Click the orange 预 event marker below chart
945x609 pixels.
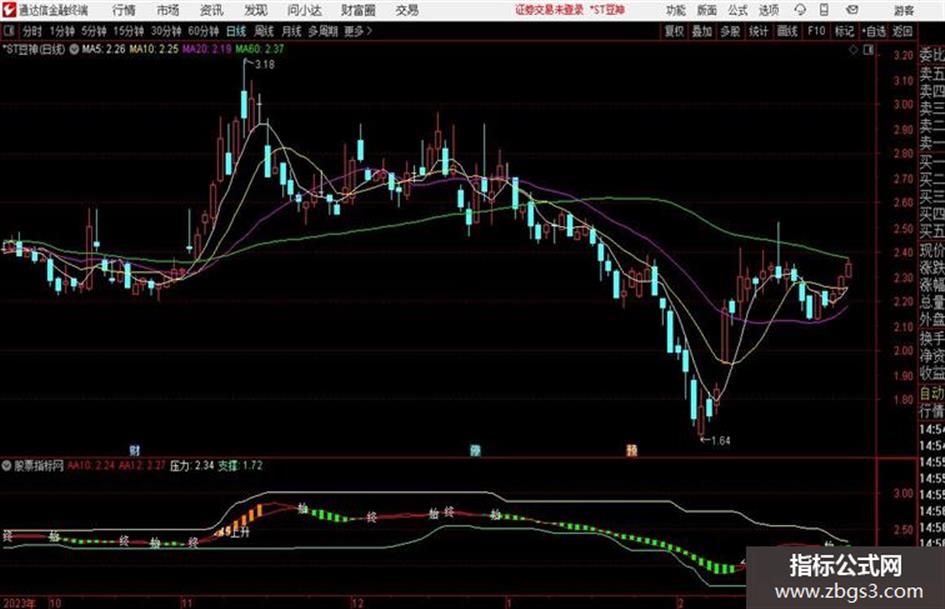coord(632,450)
